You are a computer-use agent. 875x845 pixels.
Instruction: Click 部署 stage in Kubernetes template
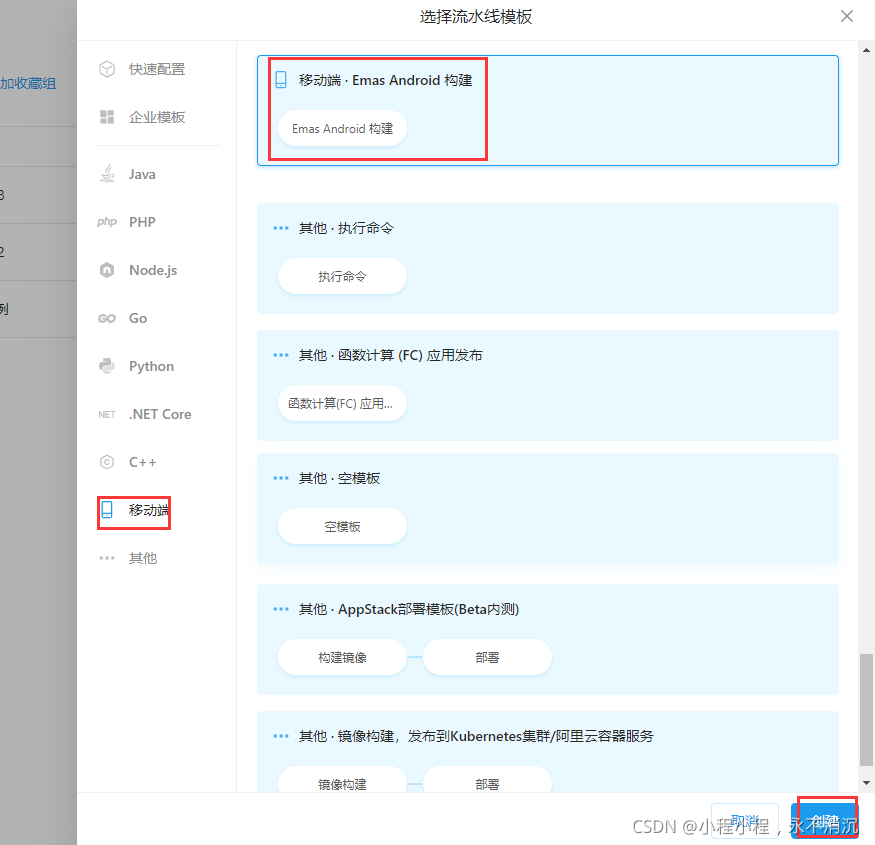[487, 780]
